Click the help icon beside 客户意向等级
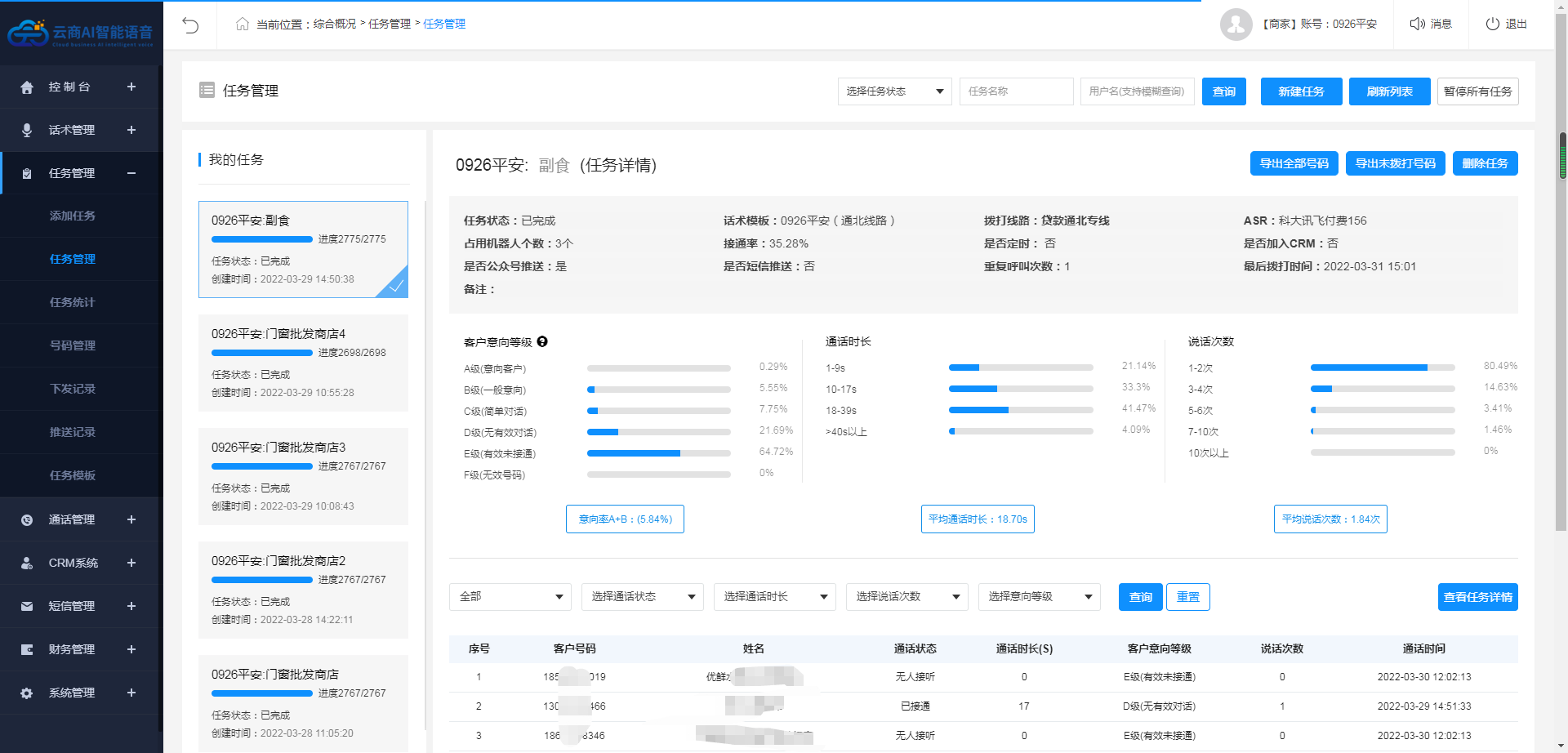Image resolution: width=1568 pixels, height=753 pixels. (542, 342)
